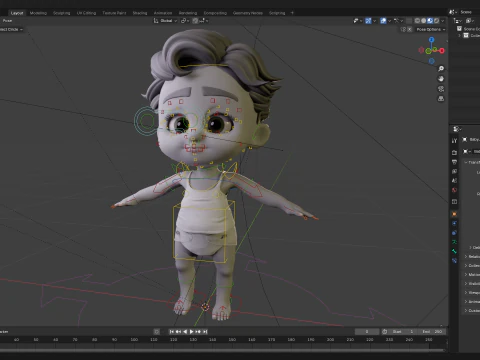
Task: Switch perspective/orthographic grid icon
Action: [441, 99]
